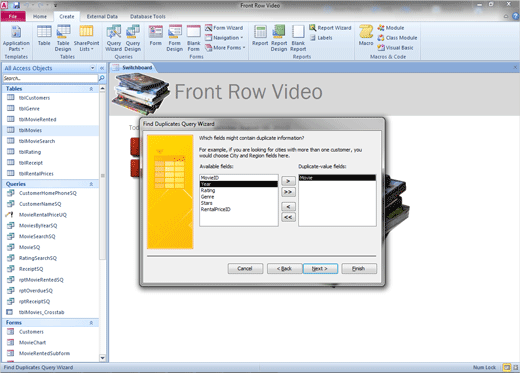The height and width of the screenshot is (373, 520).
Task: Collapse the Queries group
Action: click(91, 184)
